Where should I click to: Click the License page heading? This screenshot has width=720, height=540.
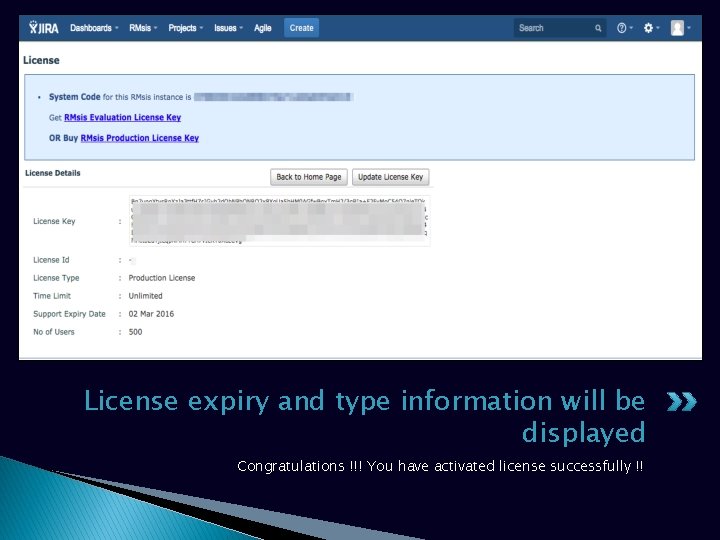[41, 60]
